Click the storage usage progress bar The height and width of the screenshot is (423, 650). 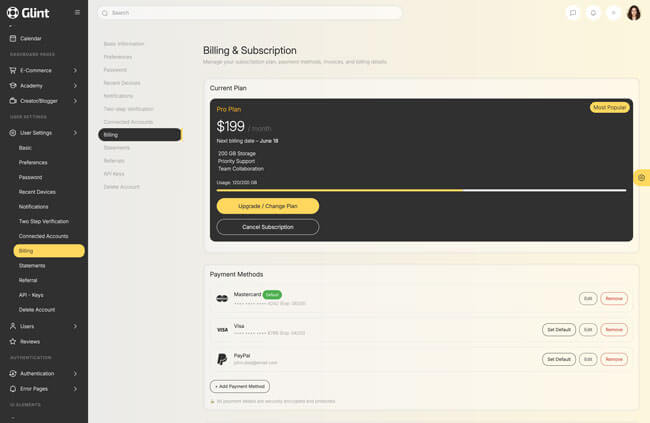pos(421,190)
